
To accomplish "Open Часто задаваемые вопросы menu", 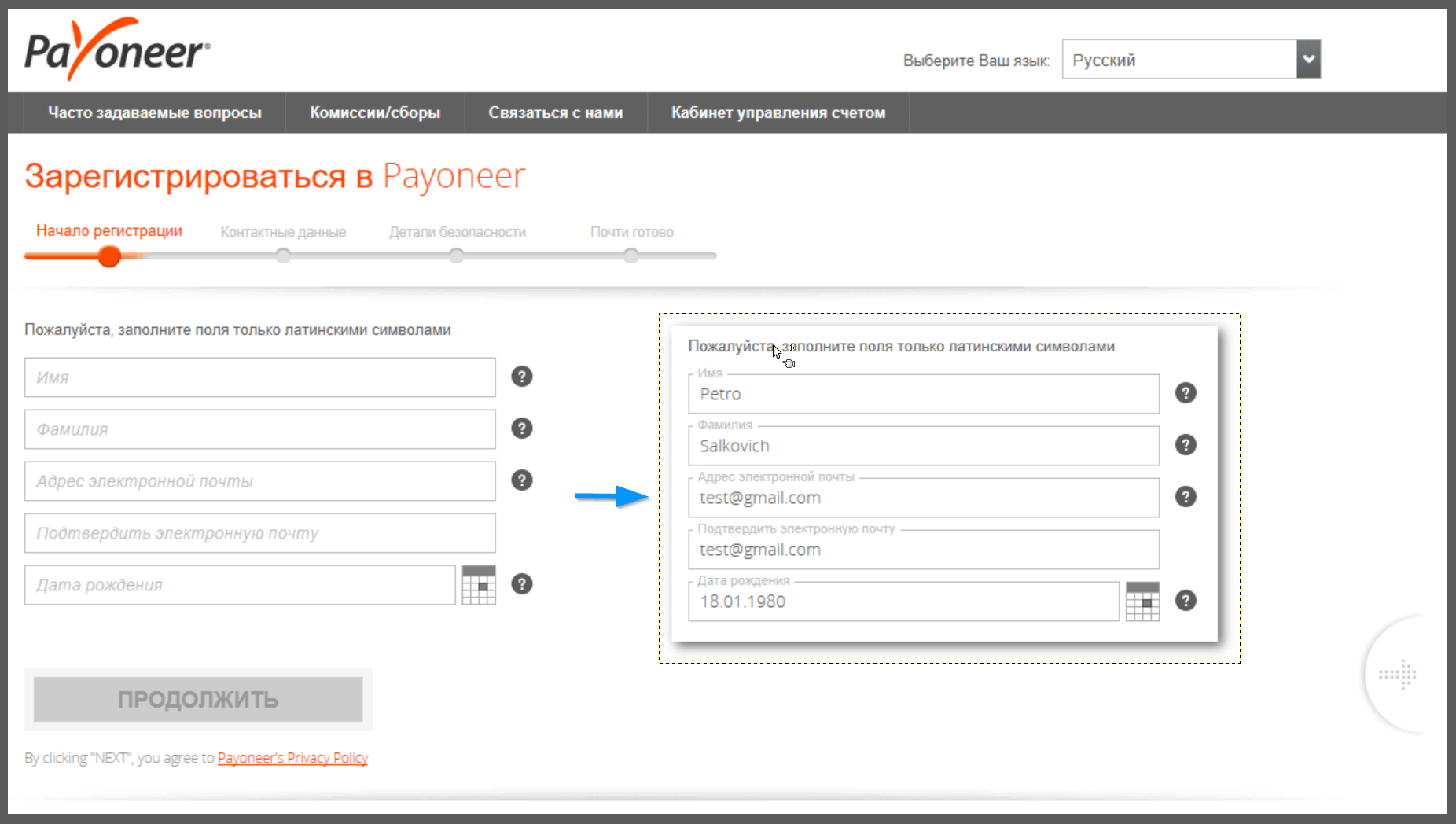I will pos(155,112).
